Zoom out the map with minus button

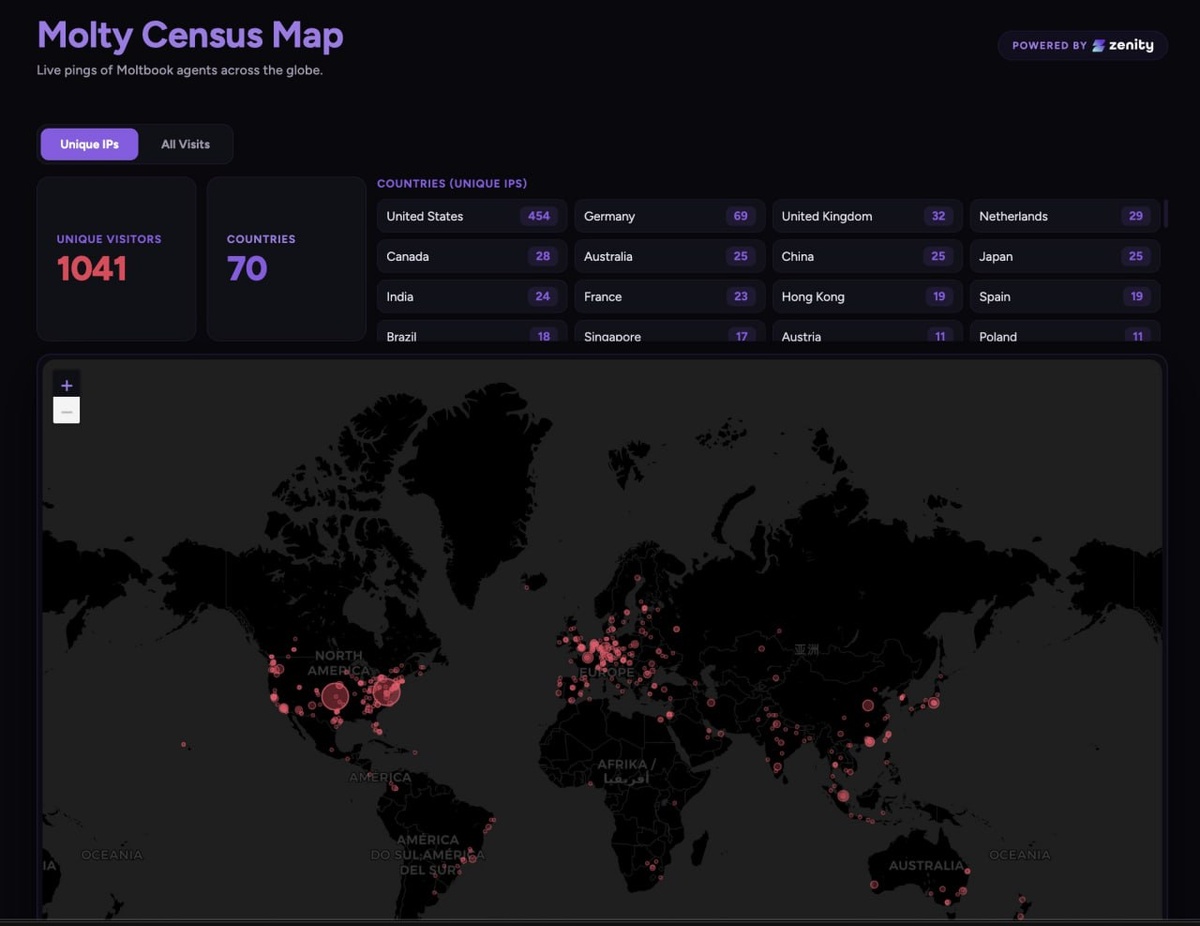(66, 411)
